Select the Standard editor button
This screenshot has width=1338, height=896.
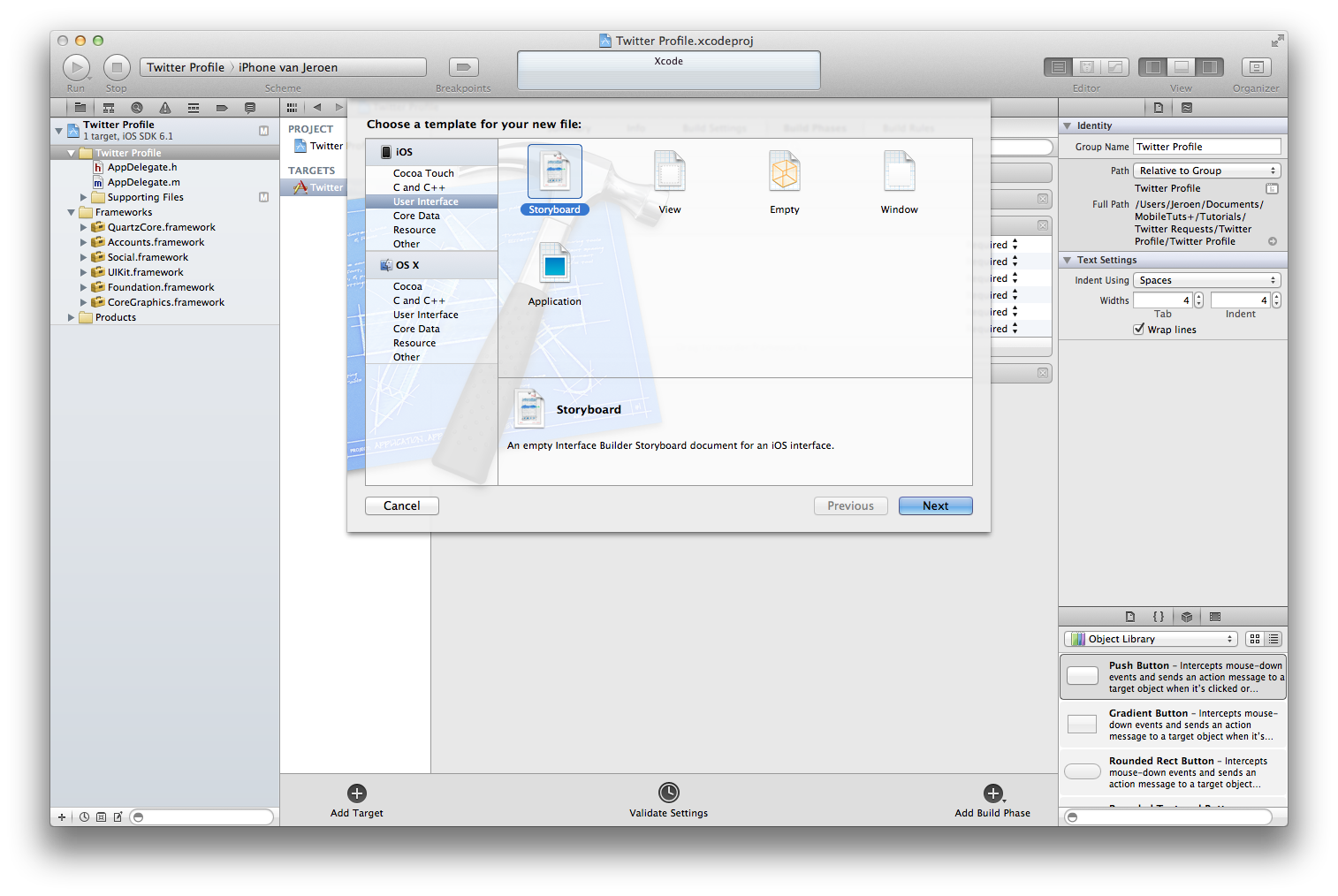(x=1059, y=67)
